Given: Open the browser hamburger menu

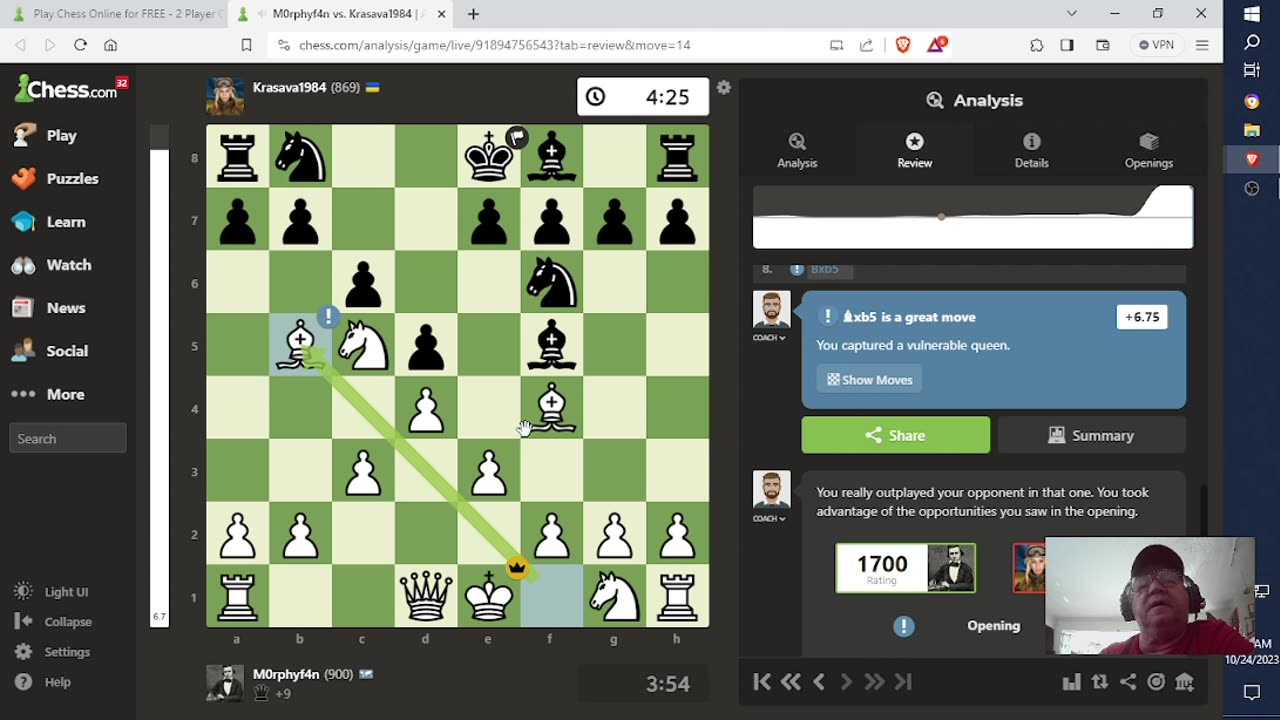Looking at the screenshot, I should pyautogui.click(x=1202, y=45).
